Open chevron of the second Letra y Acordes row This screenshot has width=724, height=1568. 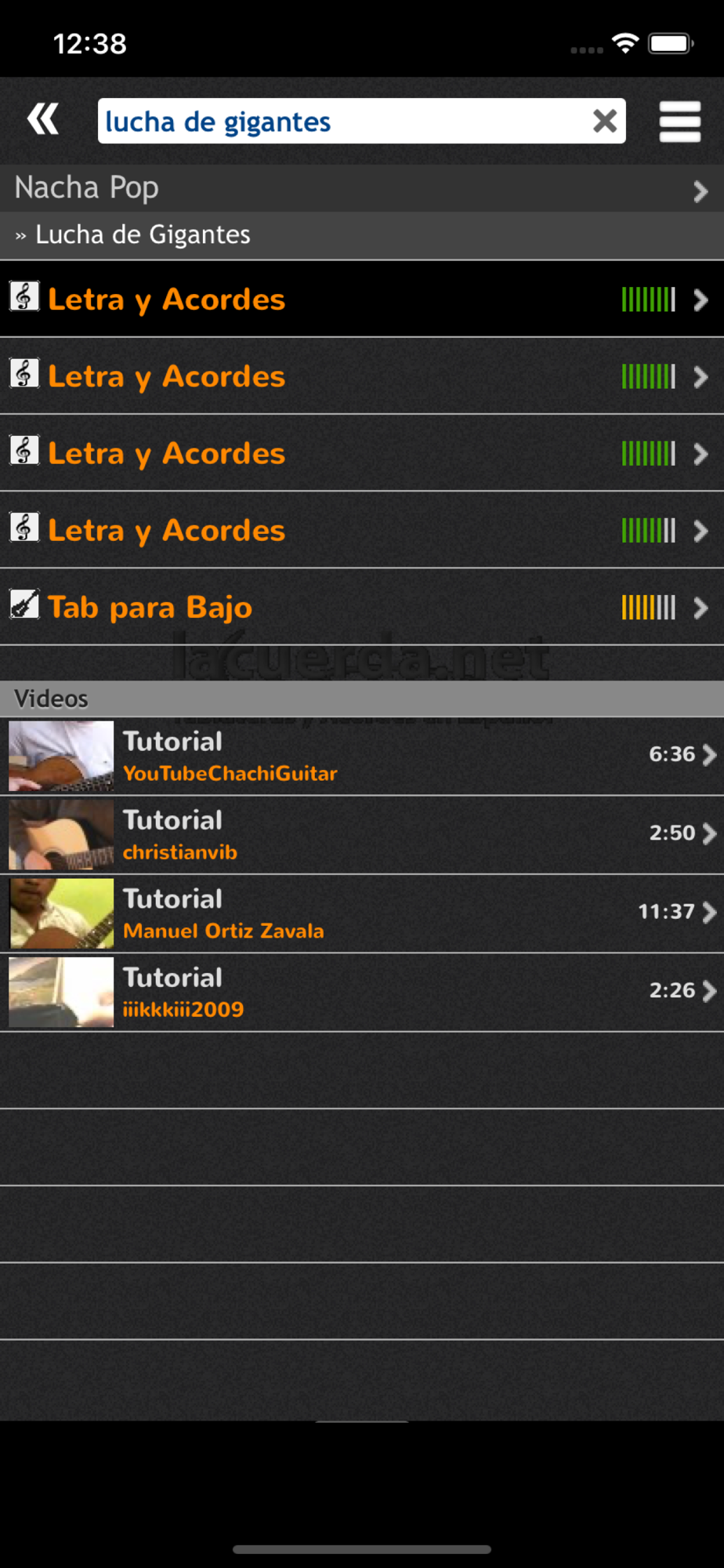[x=700, y=377]
